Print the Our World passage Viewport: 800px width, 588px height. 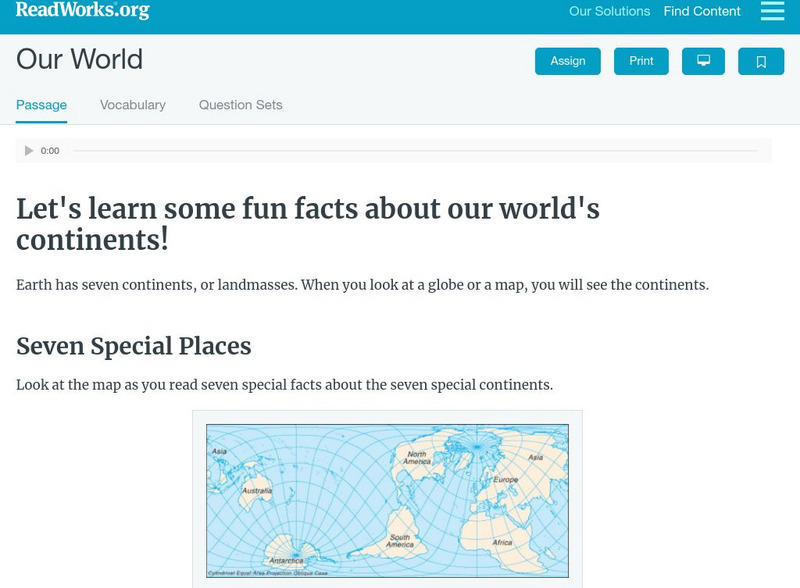tap(641, 60)
